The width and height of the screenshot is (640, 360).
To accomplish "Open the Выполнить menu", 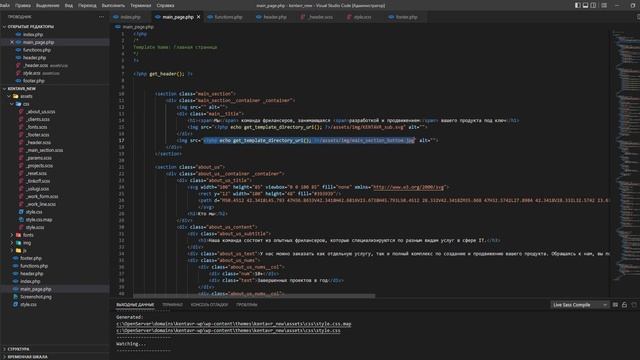I will tap(113, 5).
